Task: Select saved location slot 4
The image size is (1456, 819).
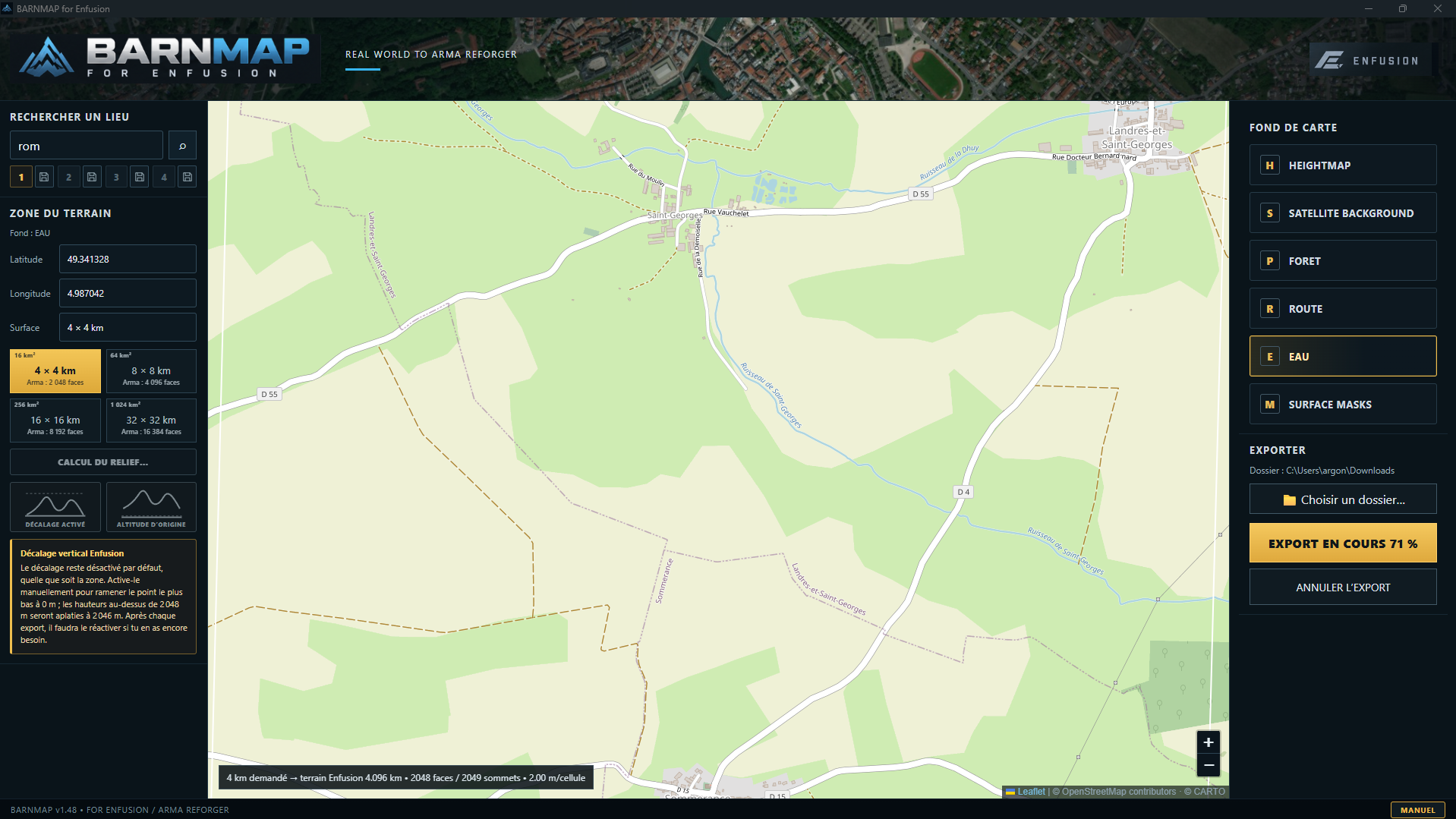Action: point(164,177)
